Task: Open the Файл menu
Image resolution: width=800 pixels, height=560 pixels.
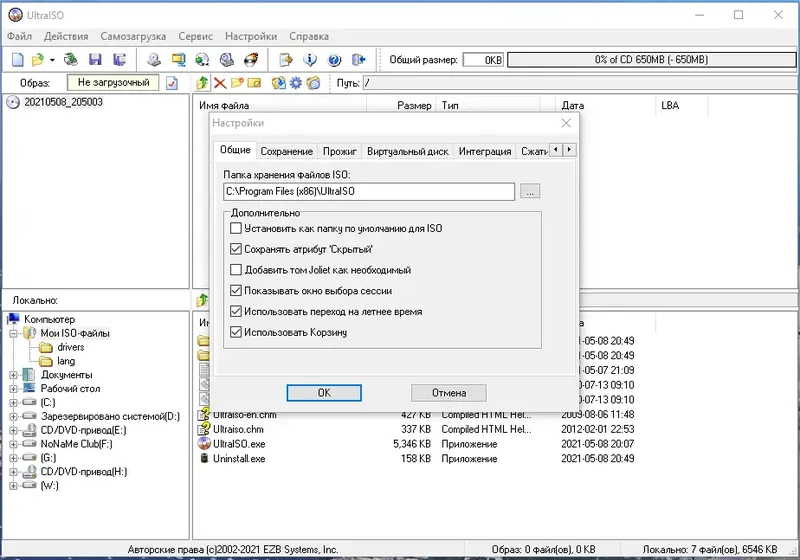Action: click(19, 36)
